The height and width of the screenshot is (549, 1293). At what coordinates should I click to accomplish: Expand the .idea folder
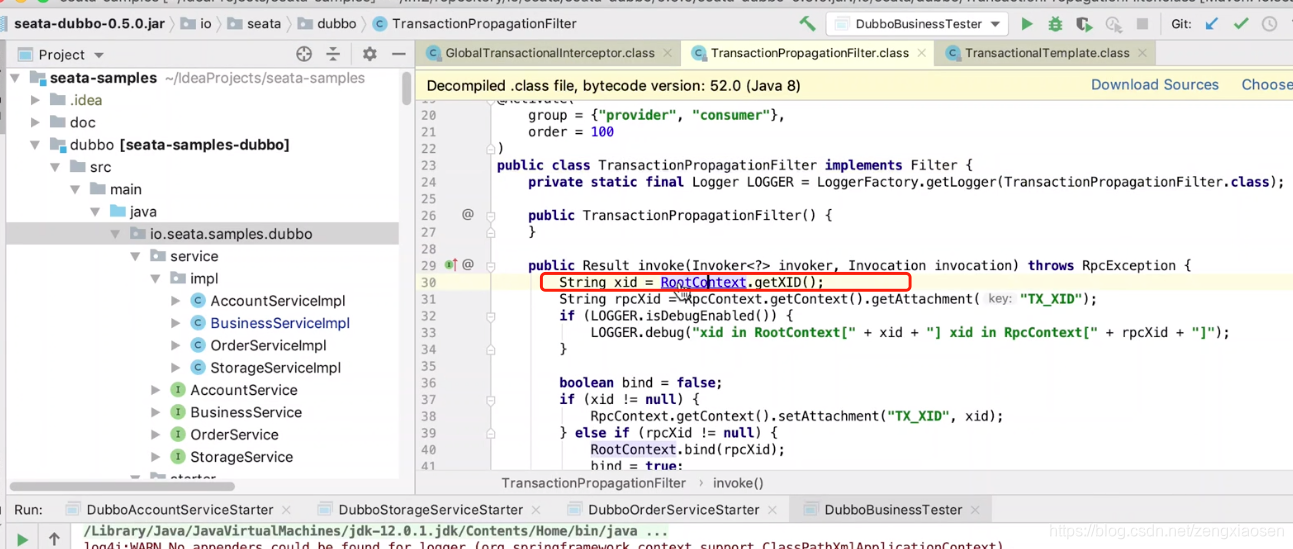pos(35,100)
